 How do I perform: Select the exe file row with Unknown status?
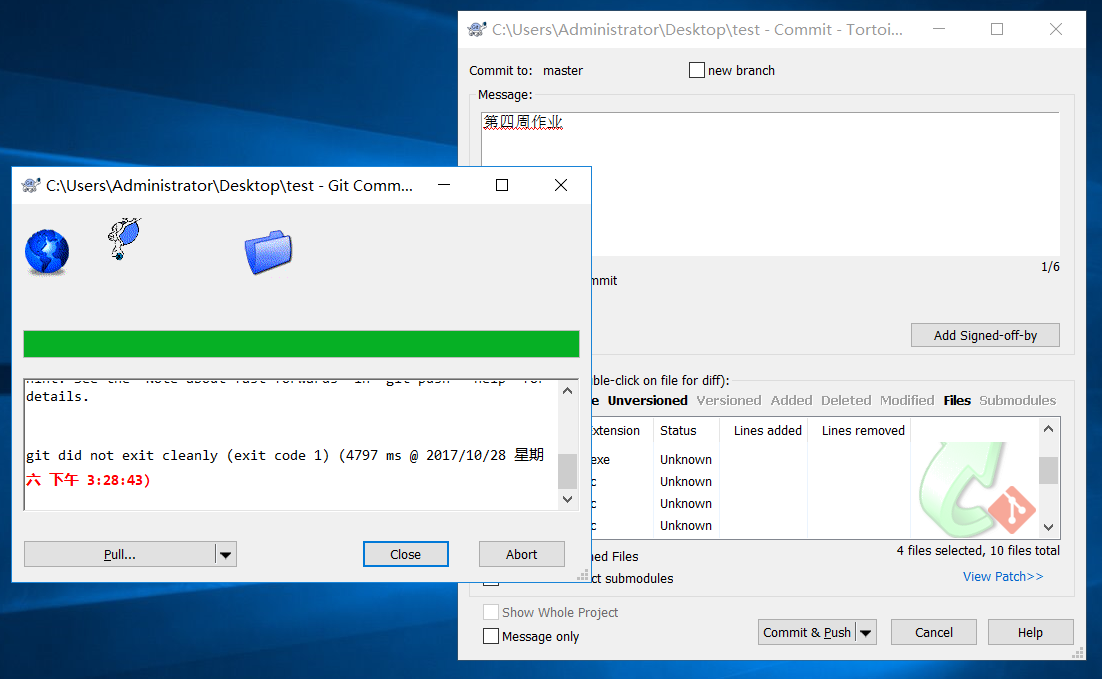point(751,460)
